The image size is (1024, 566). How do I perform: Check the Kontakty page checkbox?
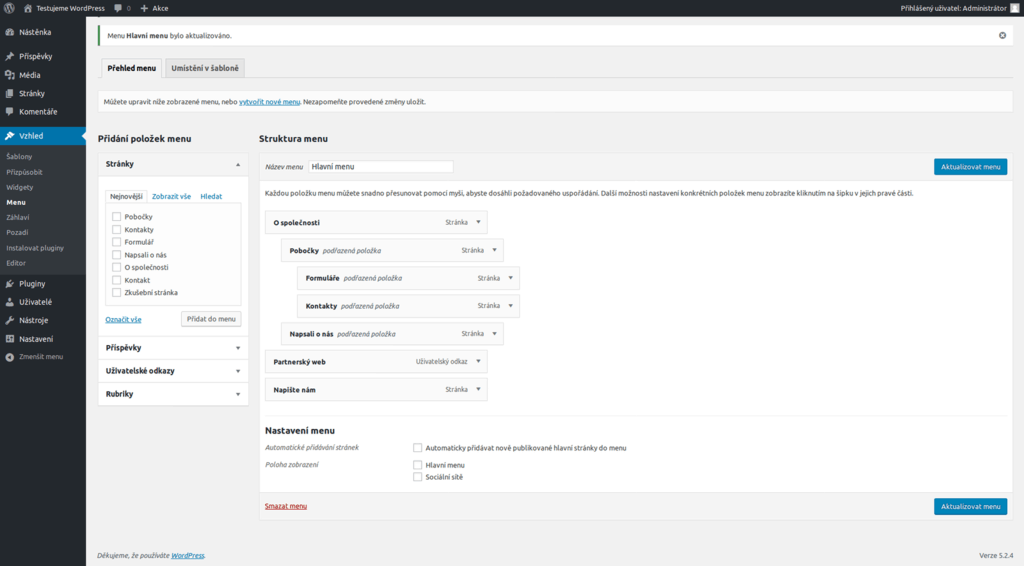(x=116, y=230)
